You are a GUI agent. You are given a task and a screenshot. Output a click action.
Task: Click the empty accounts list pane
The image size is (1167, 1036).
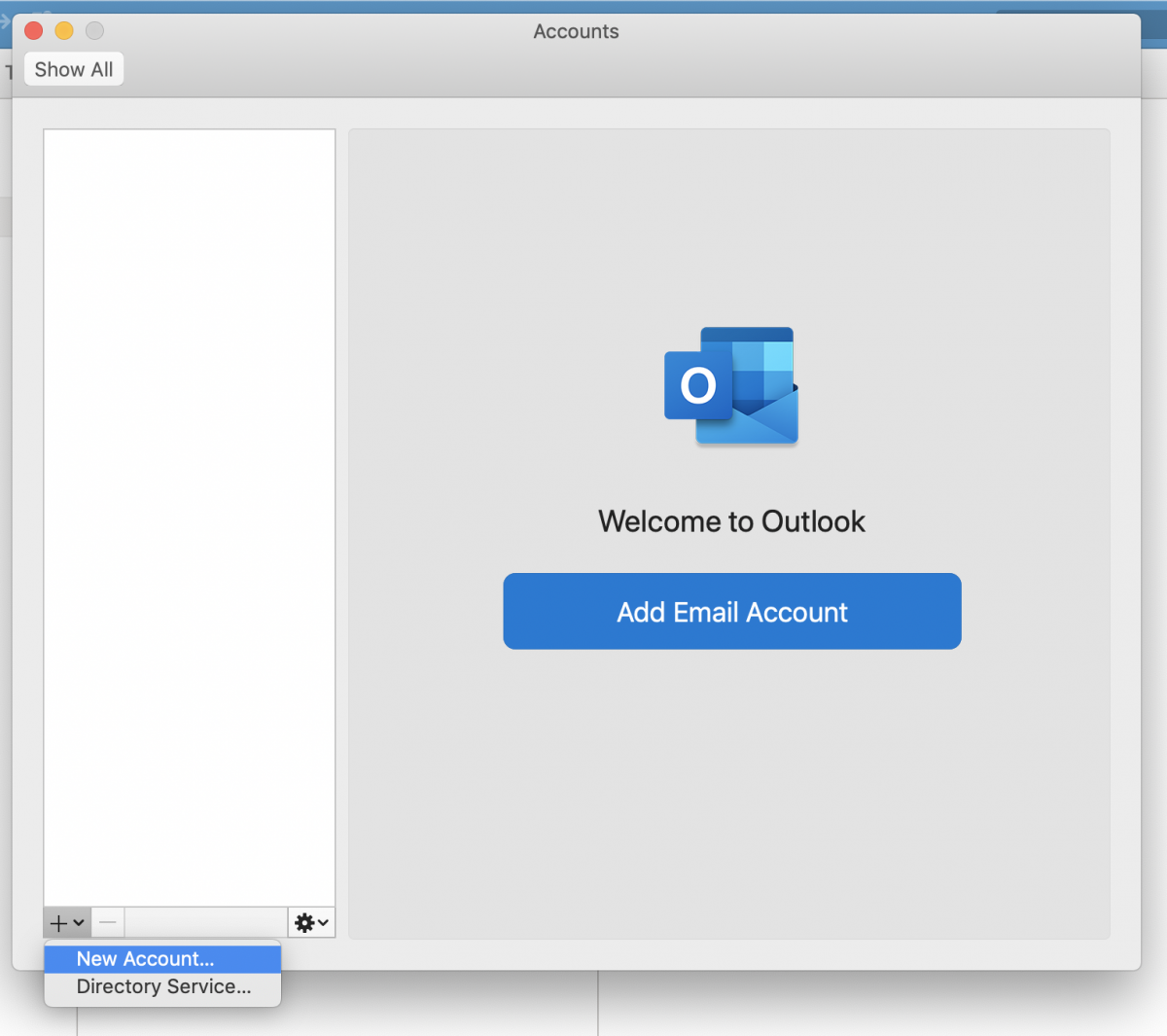190,518
